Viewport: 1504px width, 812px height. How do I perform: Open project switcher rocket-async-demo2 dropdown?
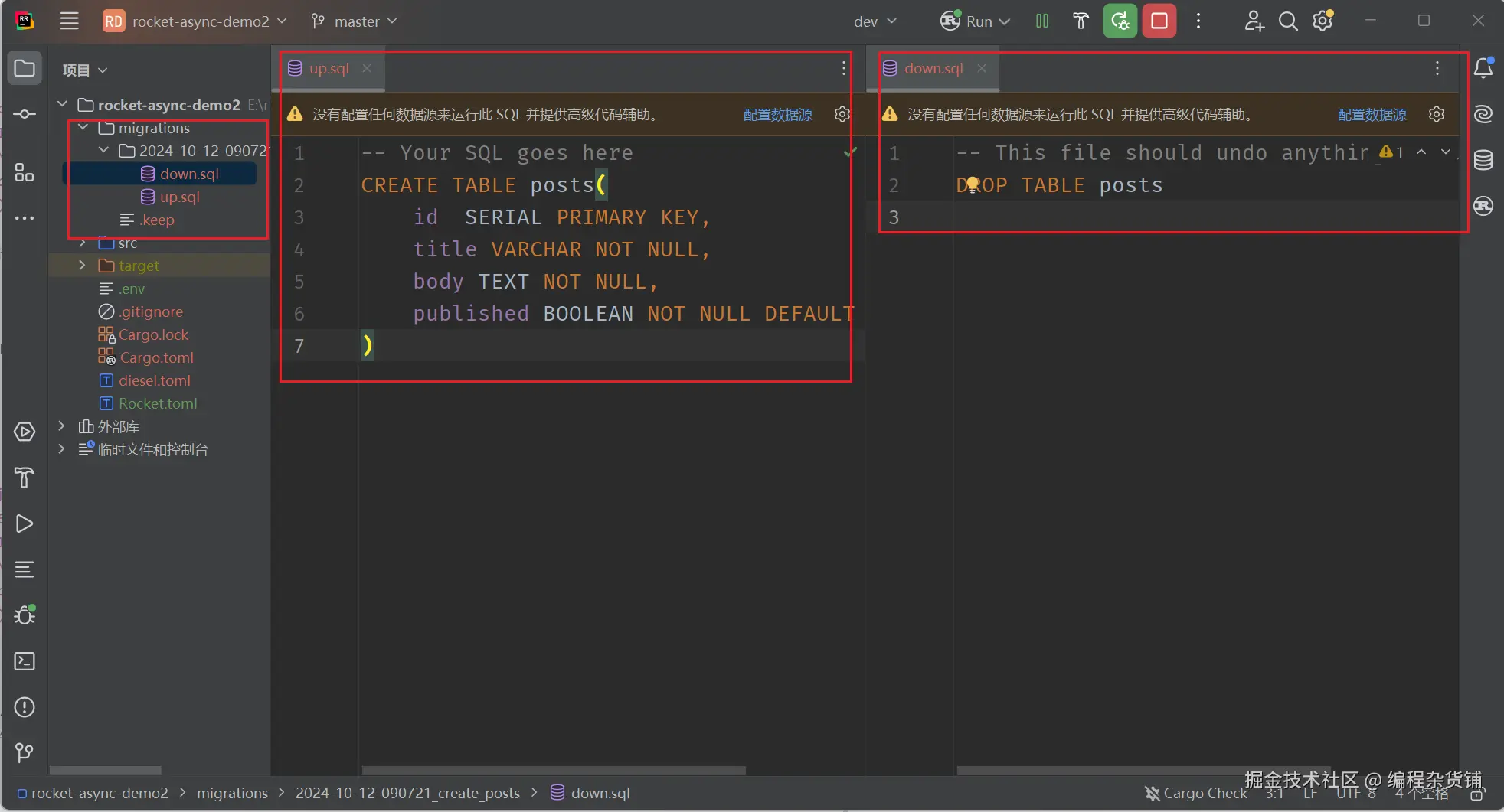coord(195,21)
